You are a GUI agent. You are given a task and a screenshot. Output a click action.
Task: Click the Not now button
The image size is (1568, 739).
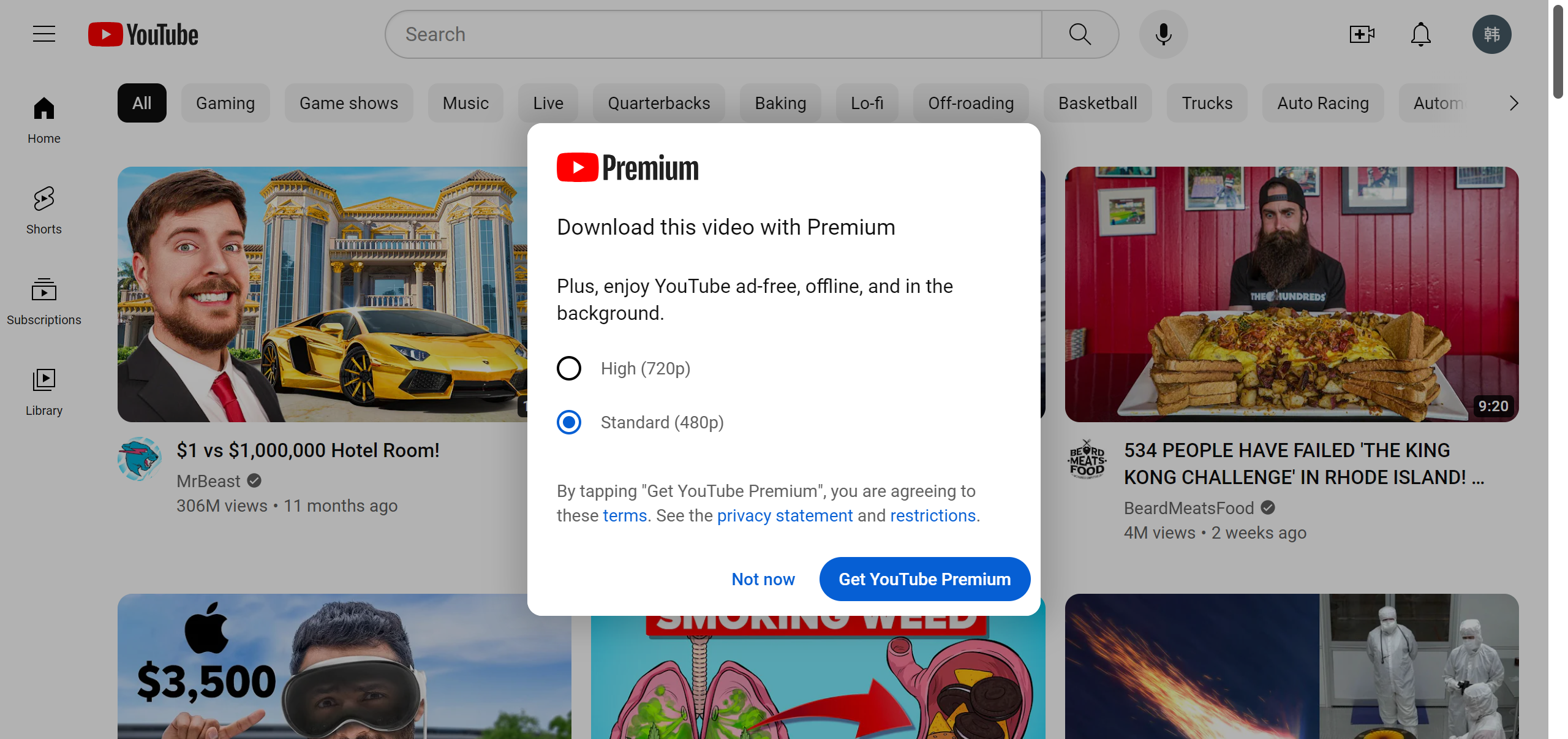tap(763, 579)
